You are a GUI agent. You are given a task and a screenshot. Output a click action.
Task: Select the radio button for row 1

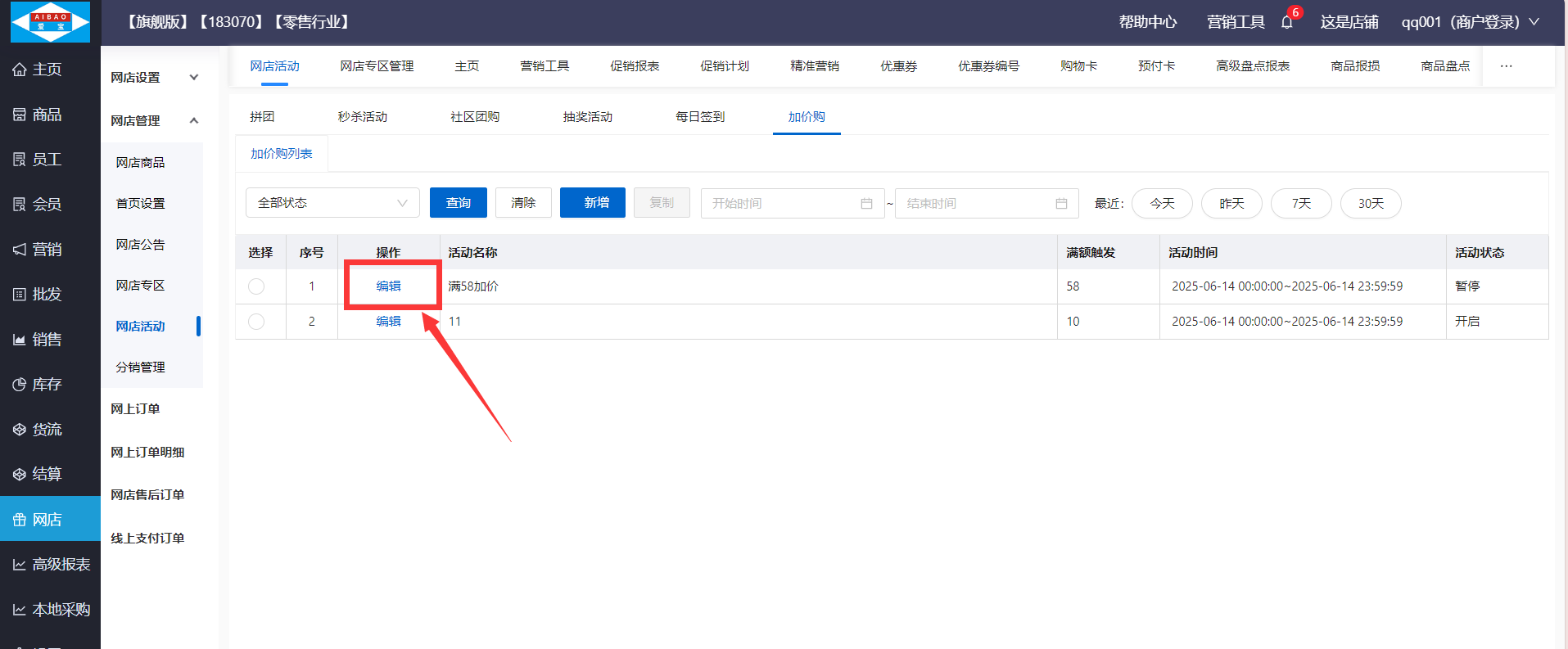click(256, 286)
